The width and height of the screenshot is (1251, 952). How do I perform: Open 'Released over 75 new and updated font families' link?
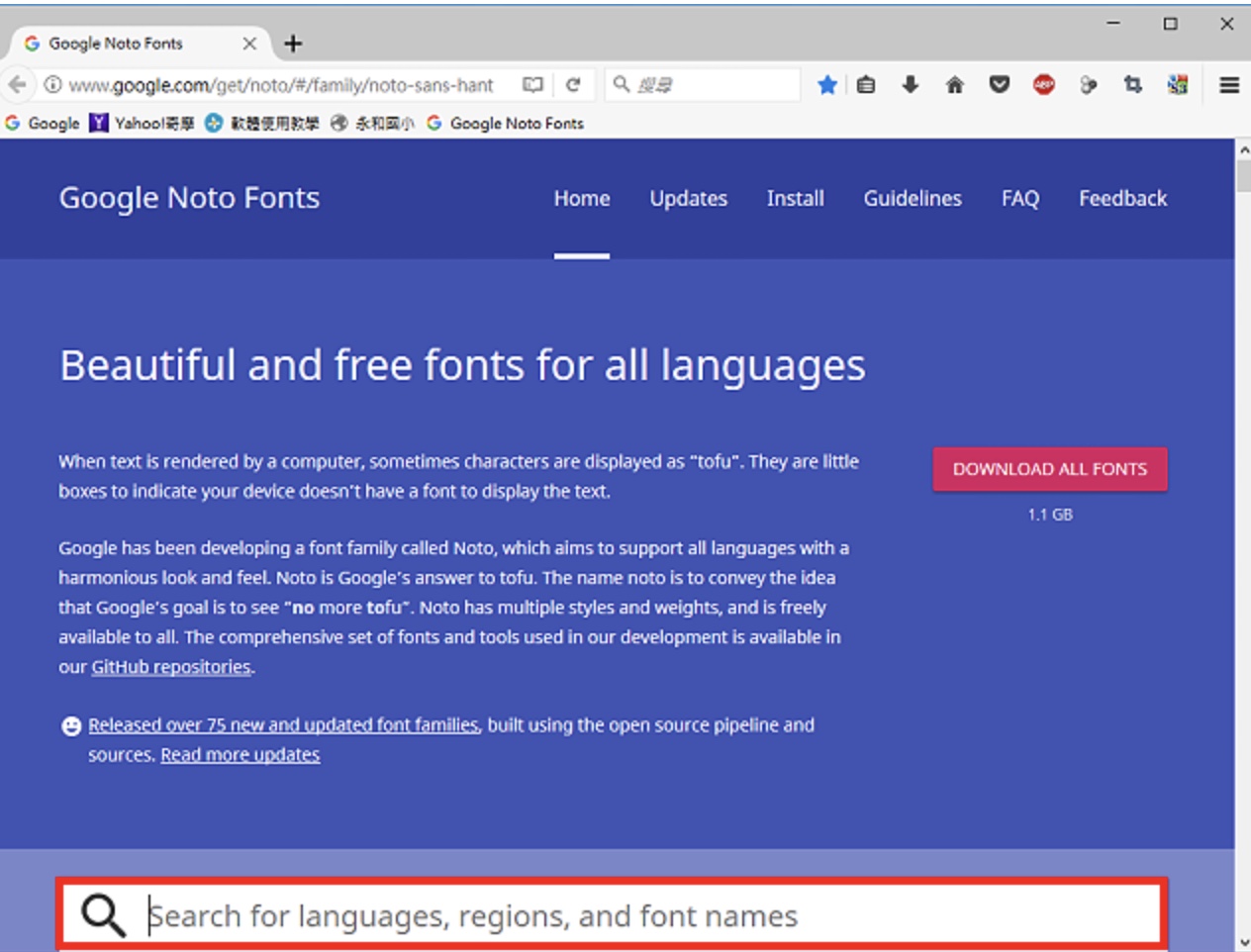point(284,725)
